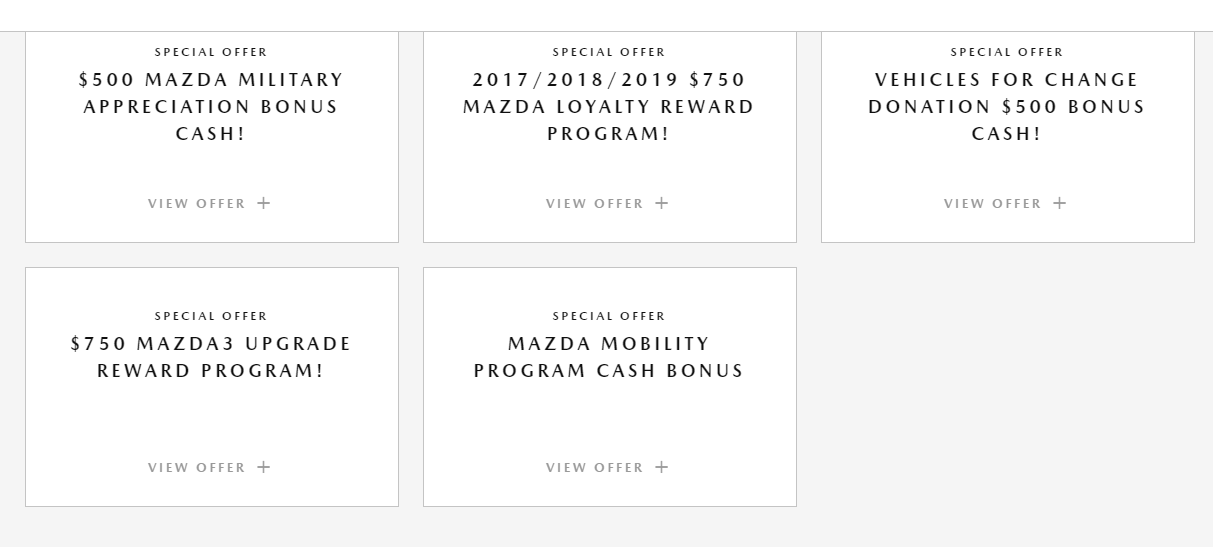Open Vehicles For Change Donation title
This screenshot has height=547, width=1213.
[x=1007, y=106]
